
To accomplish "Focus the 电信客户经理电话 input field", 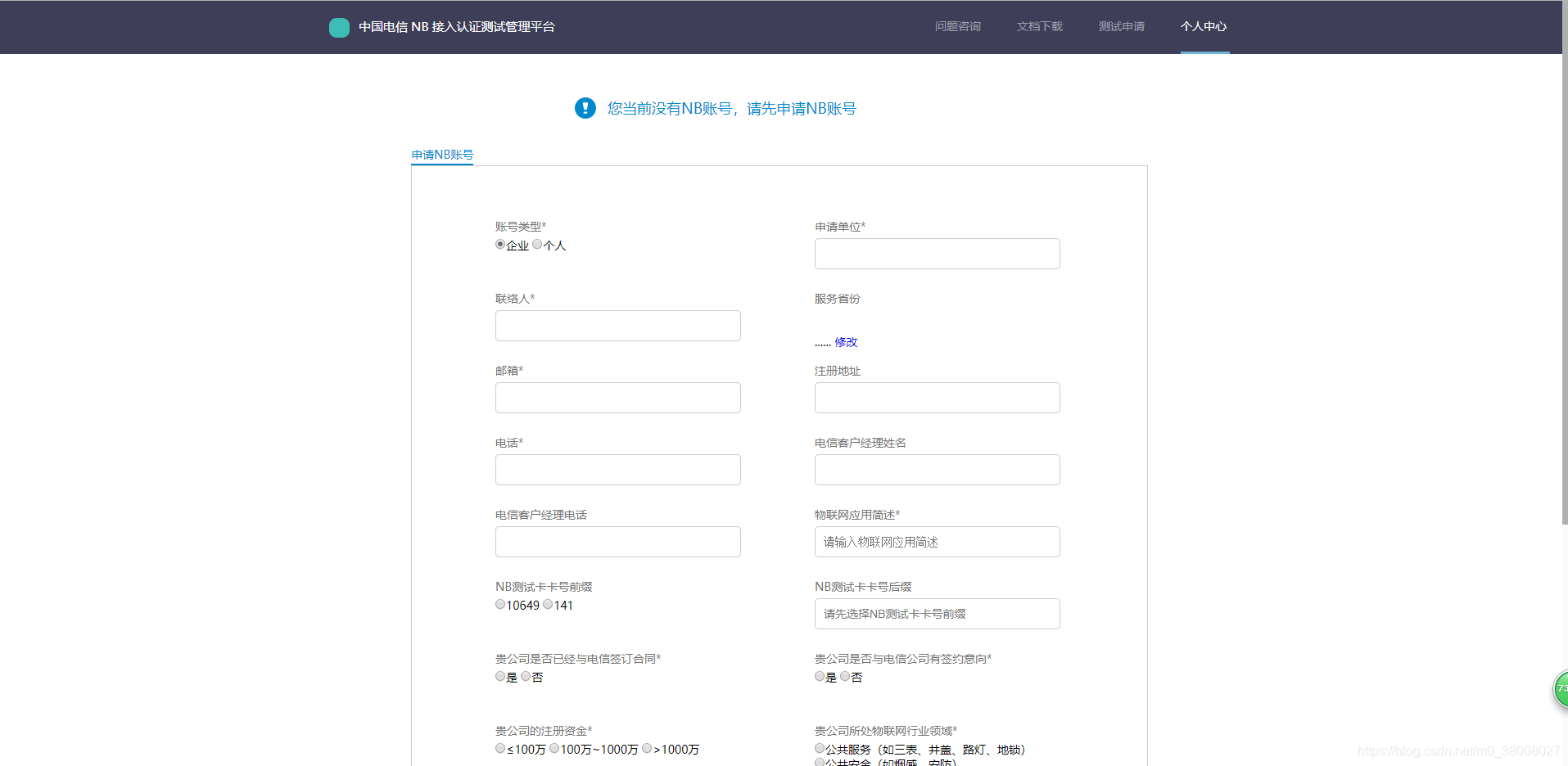I will [x=618, y=542].
